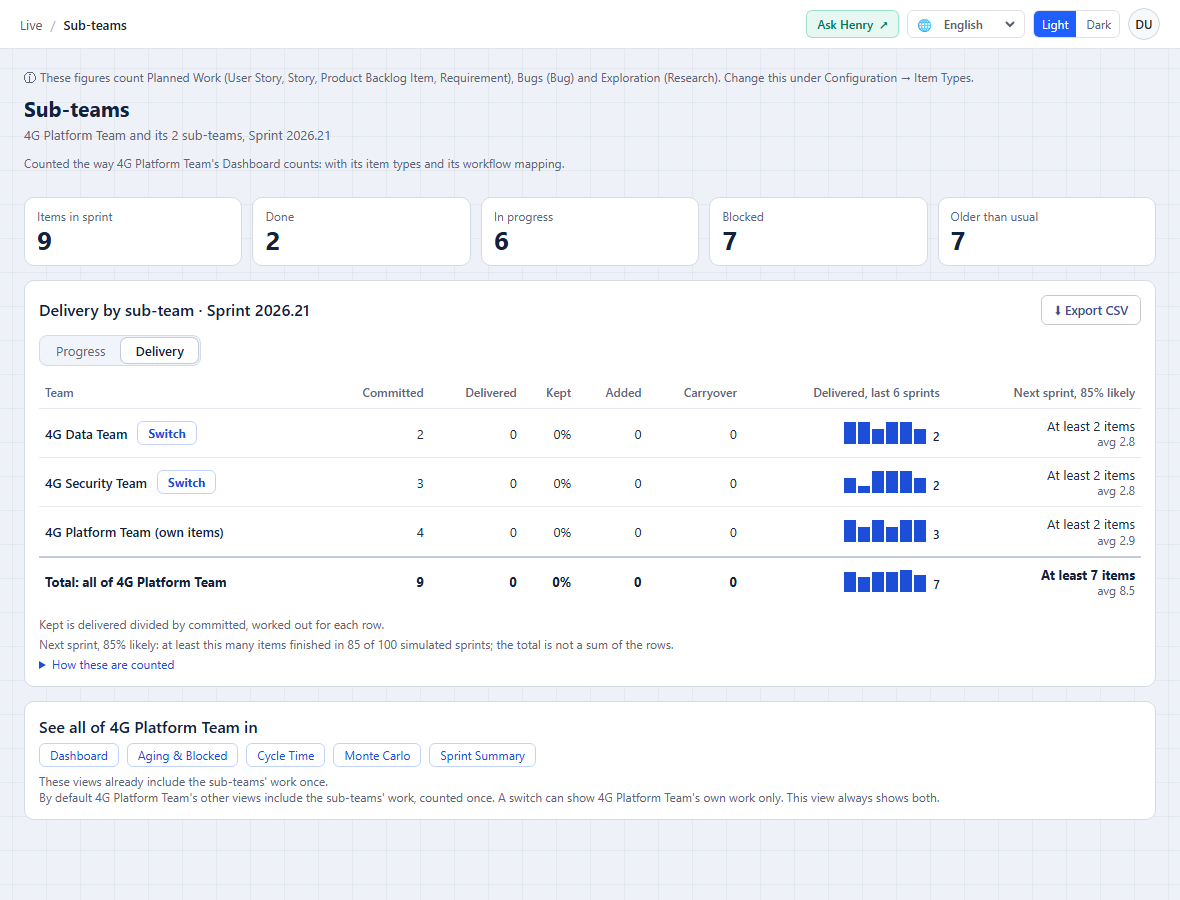Image resolution: width=1180 pixels, height=900 pixels.
Task: Switch to Dark theme
Action: (x=1098, y=25)
